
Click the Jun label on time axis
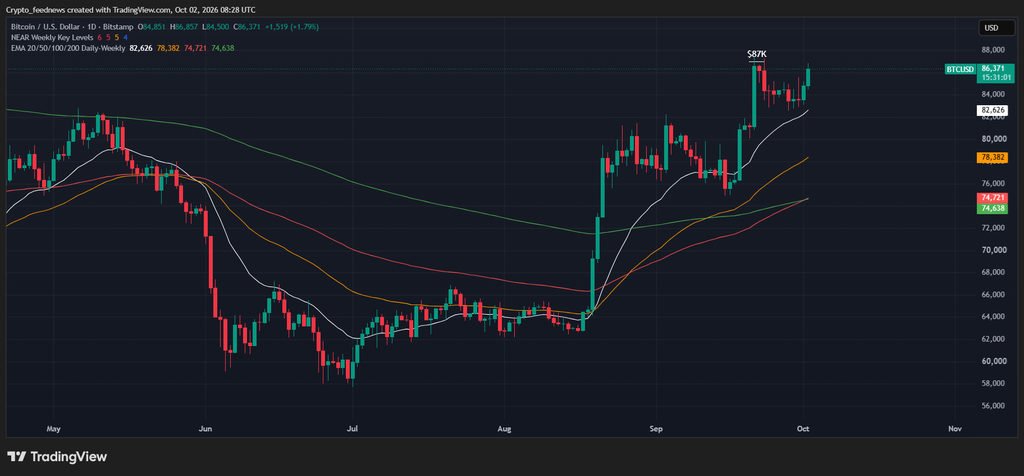click(205, 429)
